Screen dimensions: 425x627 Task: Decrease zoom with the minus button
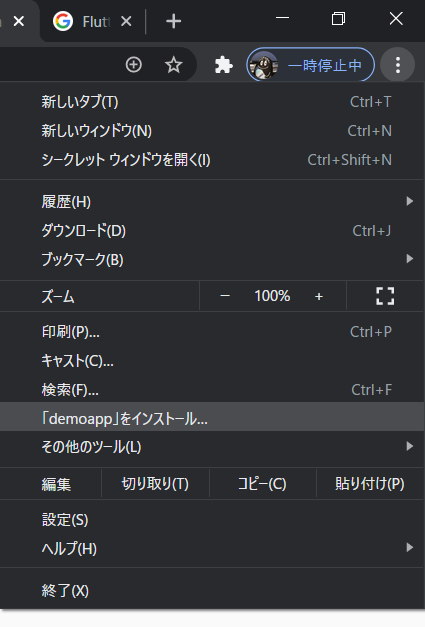pyautogui.click(x=225, y=296)
